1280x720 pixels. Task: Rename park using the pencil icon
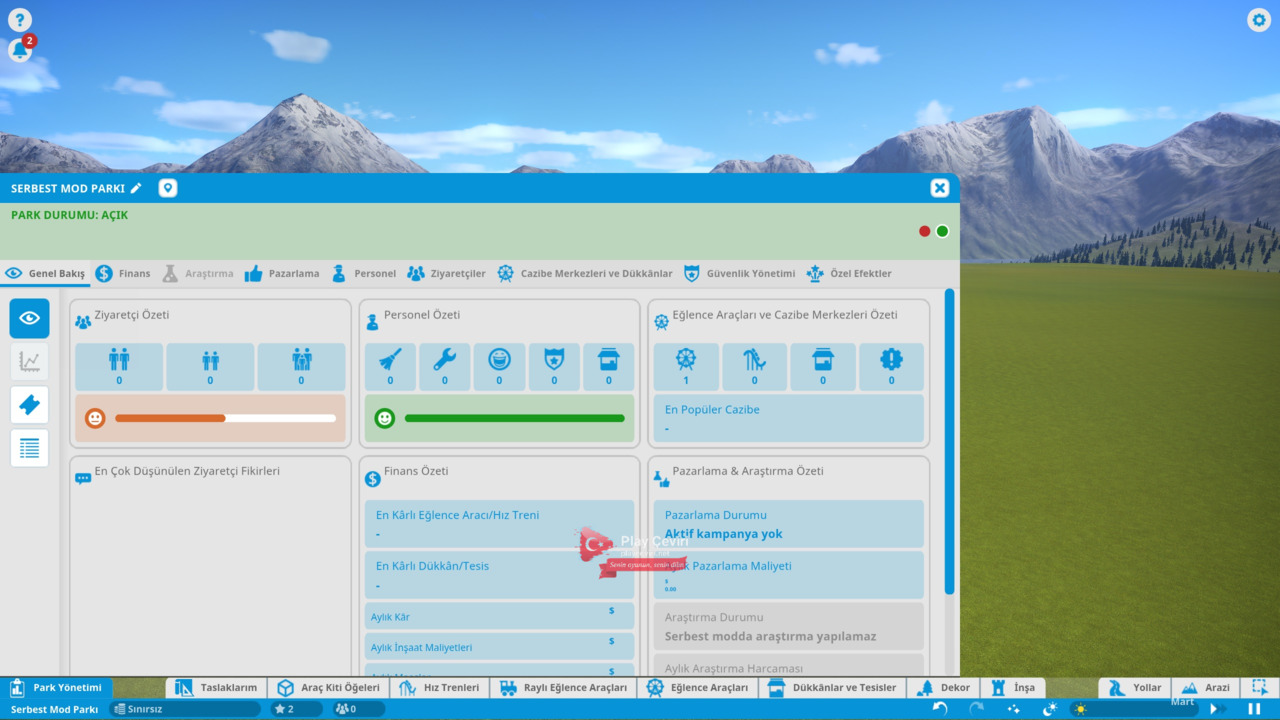pyautogui.click(x=136, y=188)
